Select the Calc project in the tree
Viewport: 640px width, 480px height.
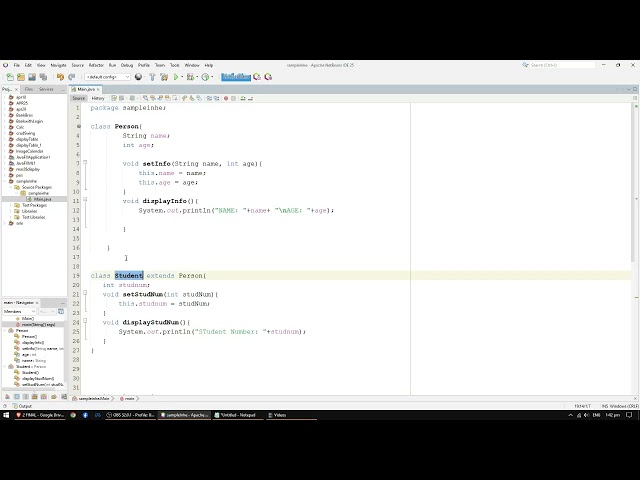click(20, 127)
